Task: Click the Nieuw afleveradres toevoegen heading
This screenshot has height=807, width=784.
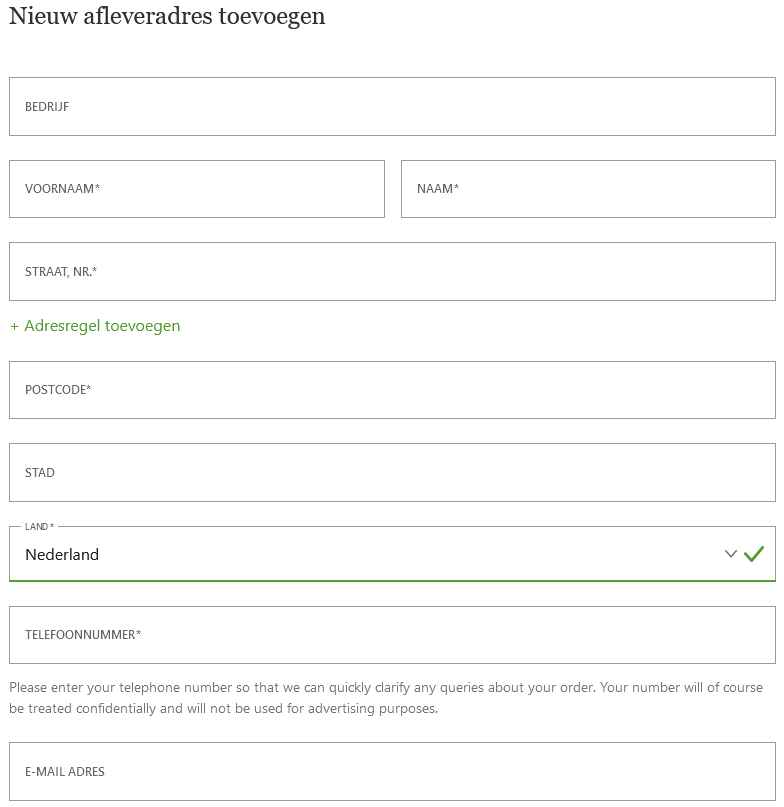Action: 167,16
